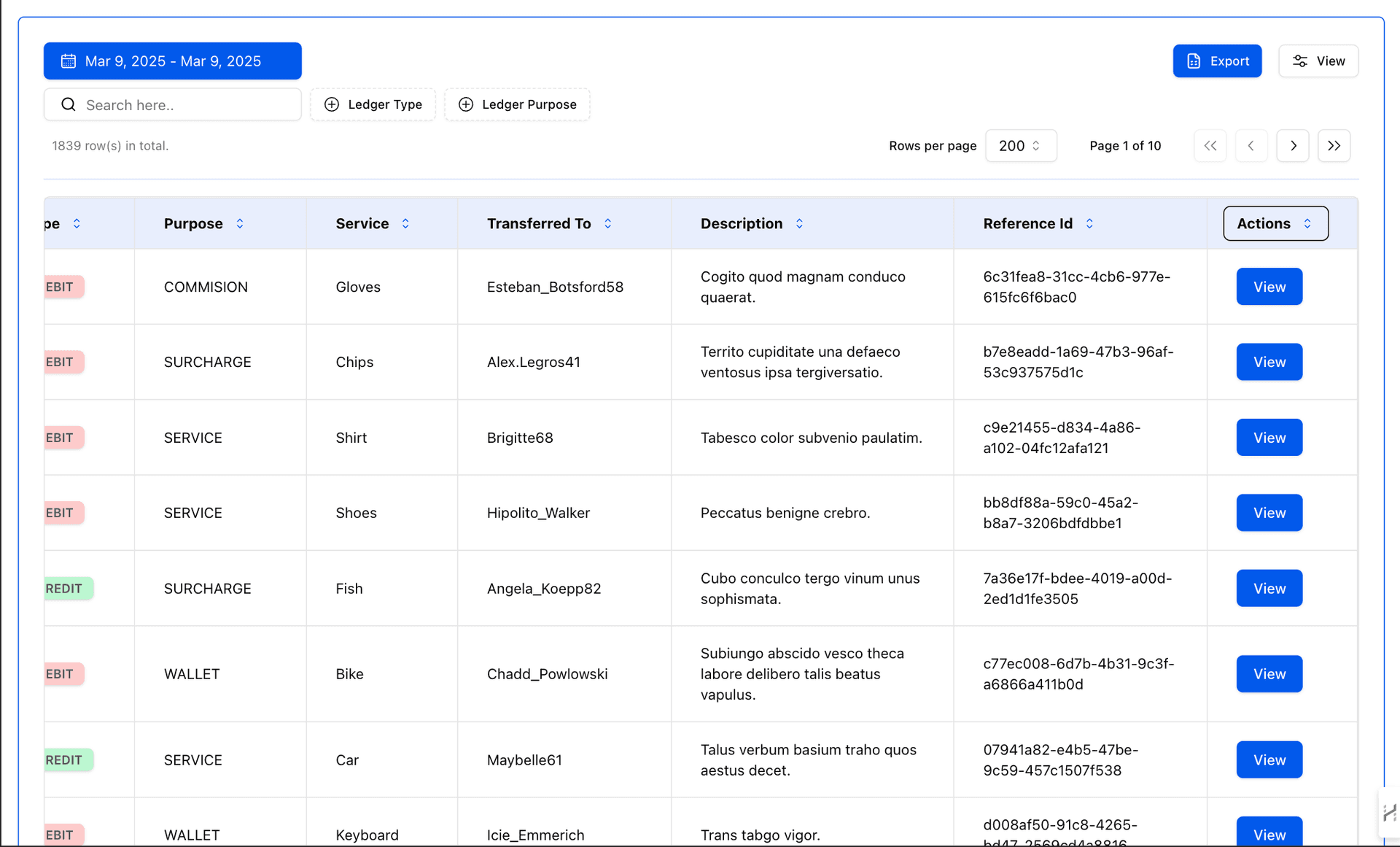Expand the Actions column header menu
The width and height of the screenshot is (1400, 847).
pyautogui.click(x=1275, y=224)
